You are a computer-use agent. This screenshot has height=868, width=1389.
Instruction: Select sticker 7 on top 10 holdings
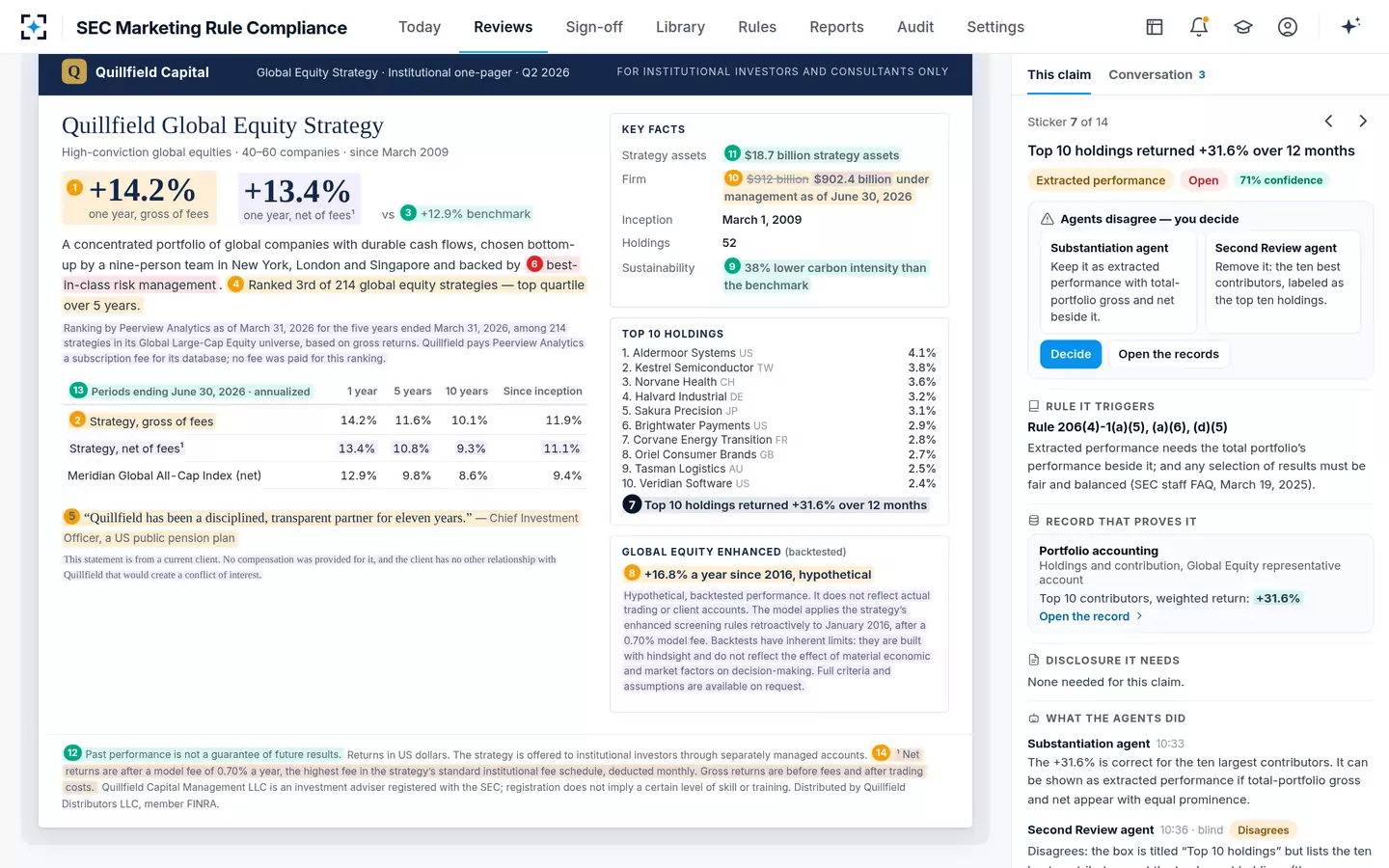(x=632, y=504)
